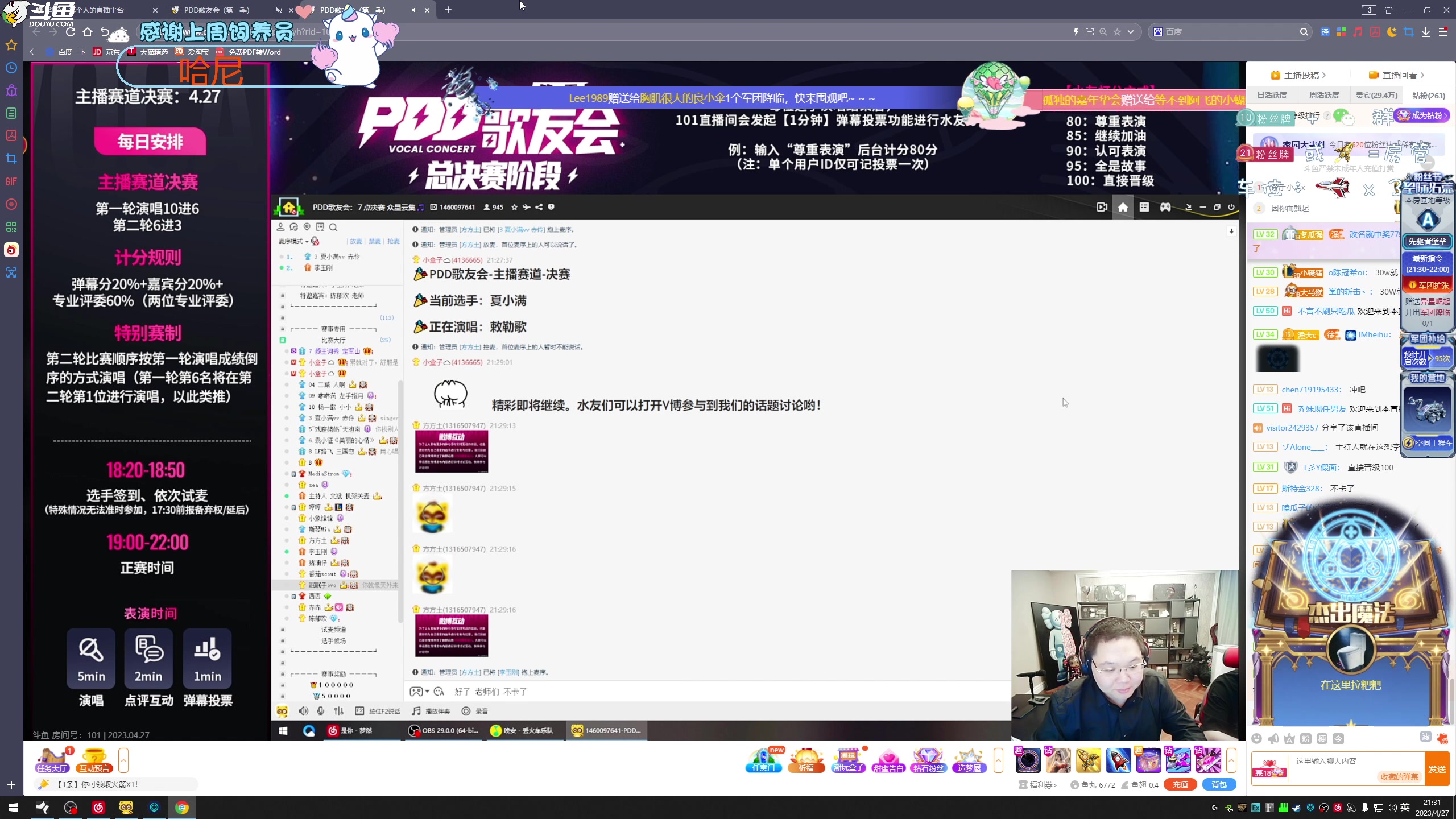
Task: Toggle the 粉 chat option icon
Action: click(1306, 739)
